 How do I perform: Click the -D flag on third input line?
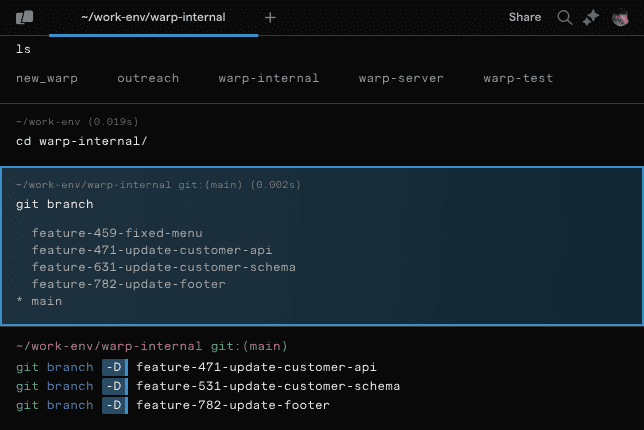pos(115,405)
